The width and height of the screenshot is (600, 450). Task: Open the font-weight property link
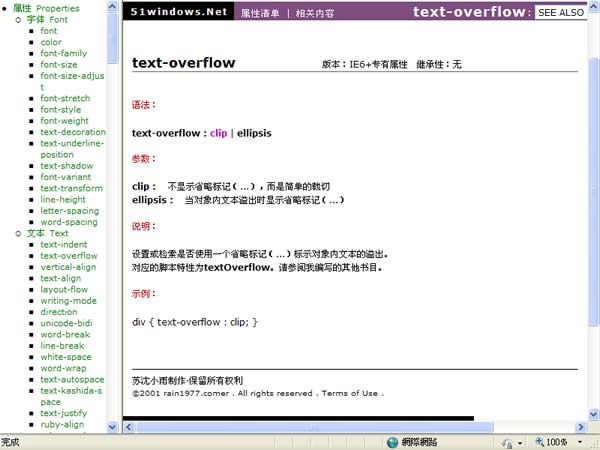pos(64,121)
